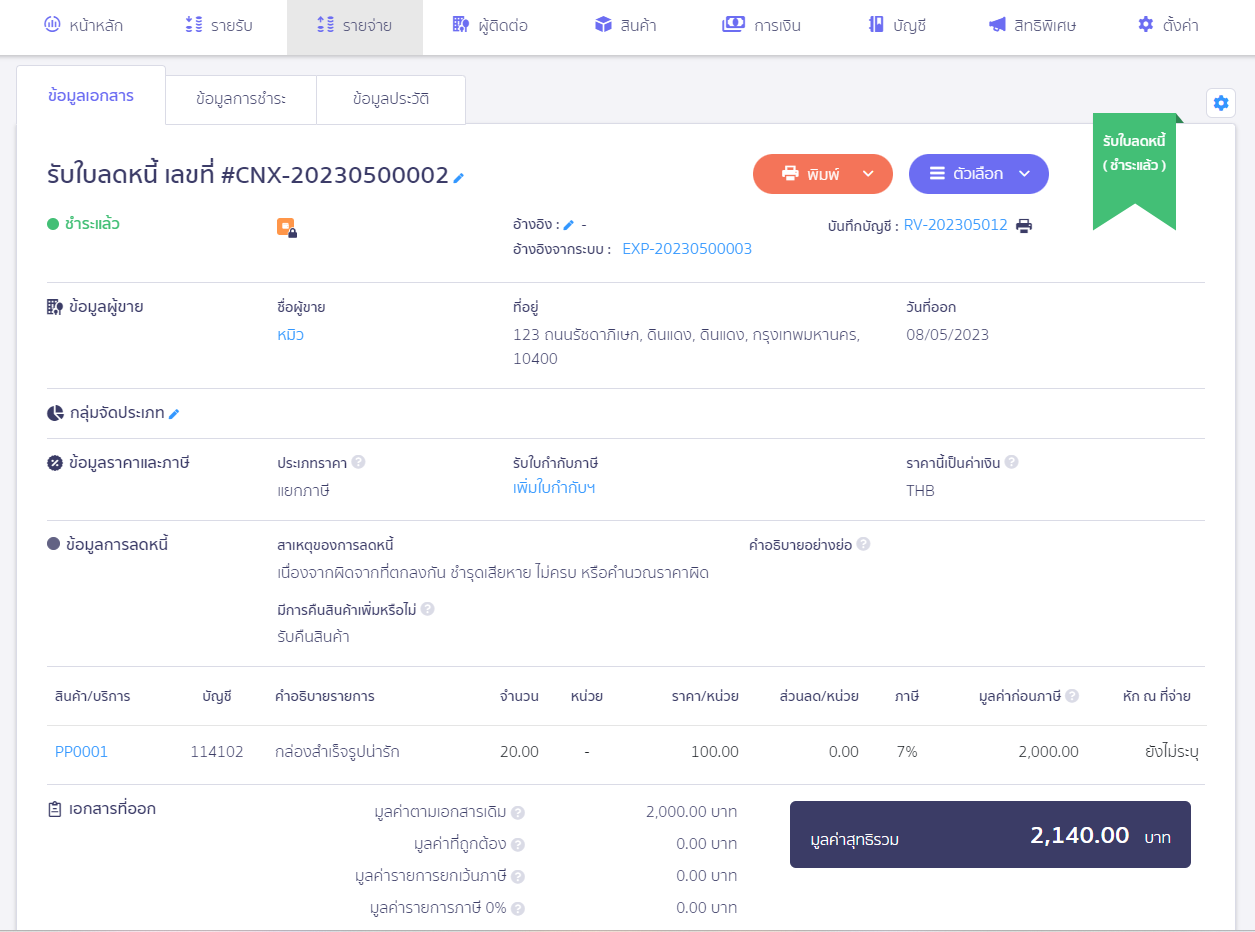
Task: Click description กล่องสำเร็จรูปน่ารัก
Action: coord(337,752)
